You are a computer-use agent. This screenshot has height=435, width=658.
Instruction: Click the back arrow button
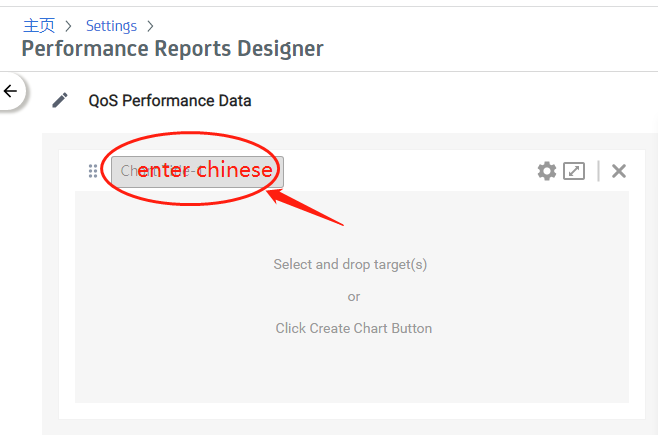(11, 92)
